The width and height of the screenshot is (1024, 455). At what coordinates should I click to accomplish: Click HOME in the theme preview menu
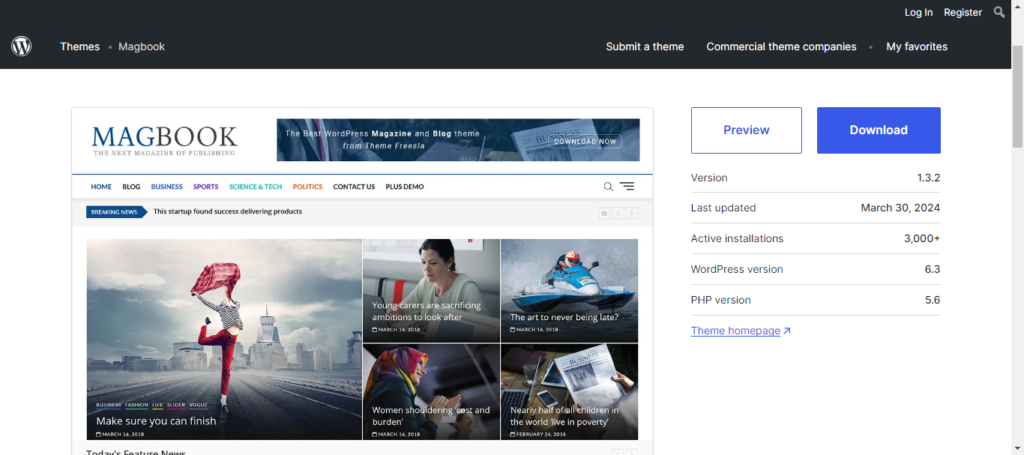tap(101, 187)
